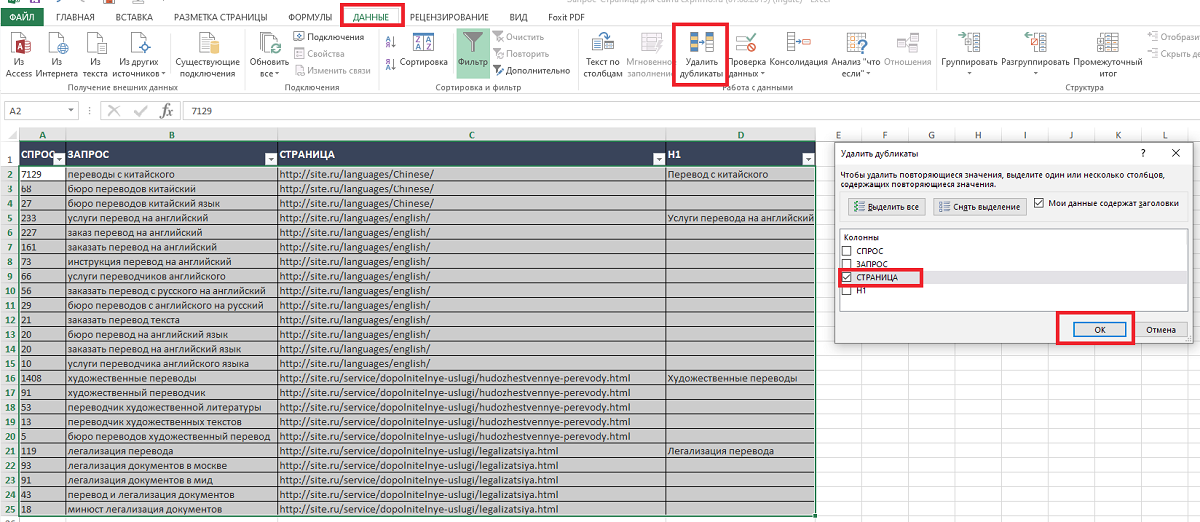
Task: Toggle Мои данные содержат заголовки checkbox
Action: (x=1039, y=203)
